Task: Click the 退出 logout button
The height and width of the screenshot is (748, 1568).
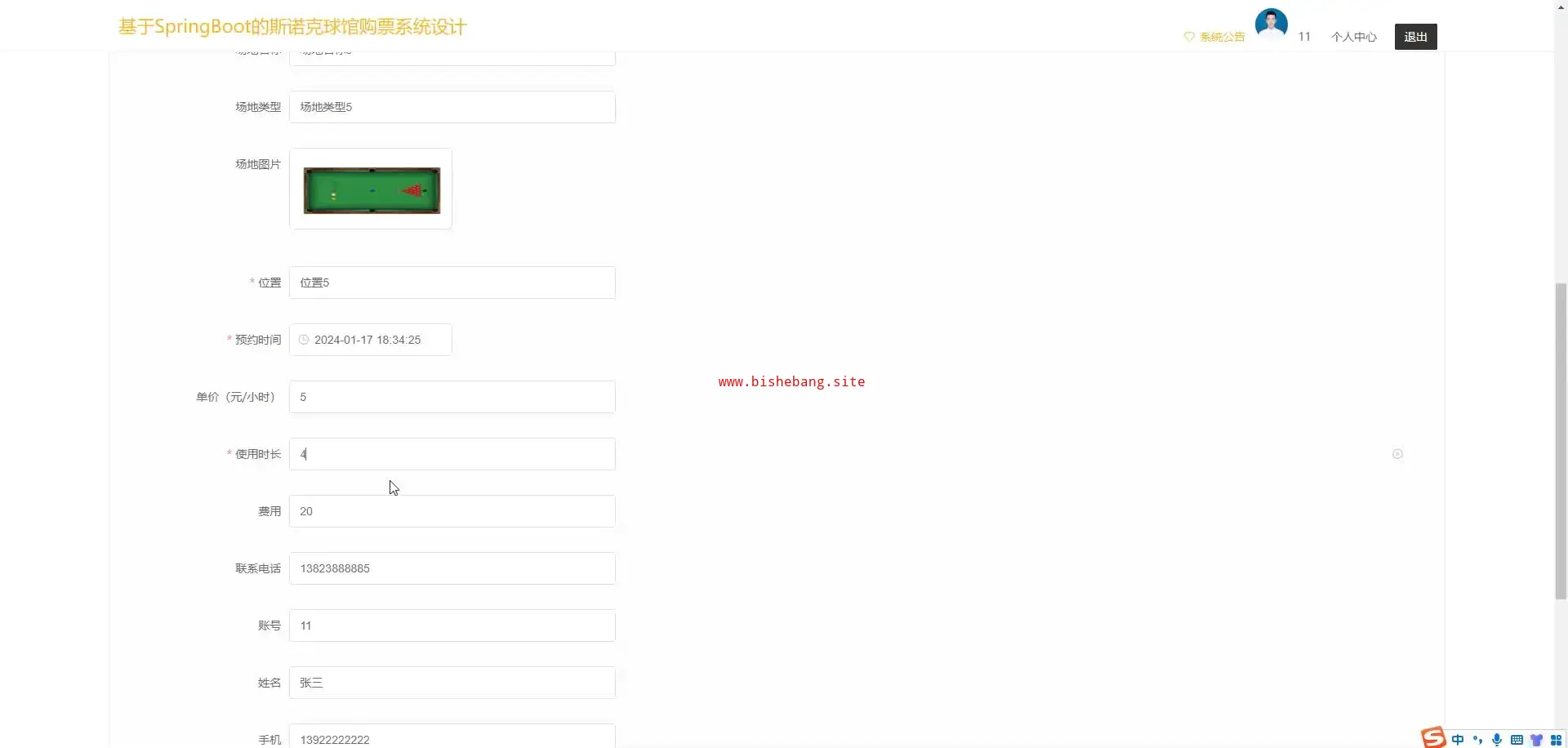Action: (1415, 37)
